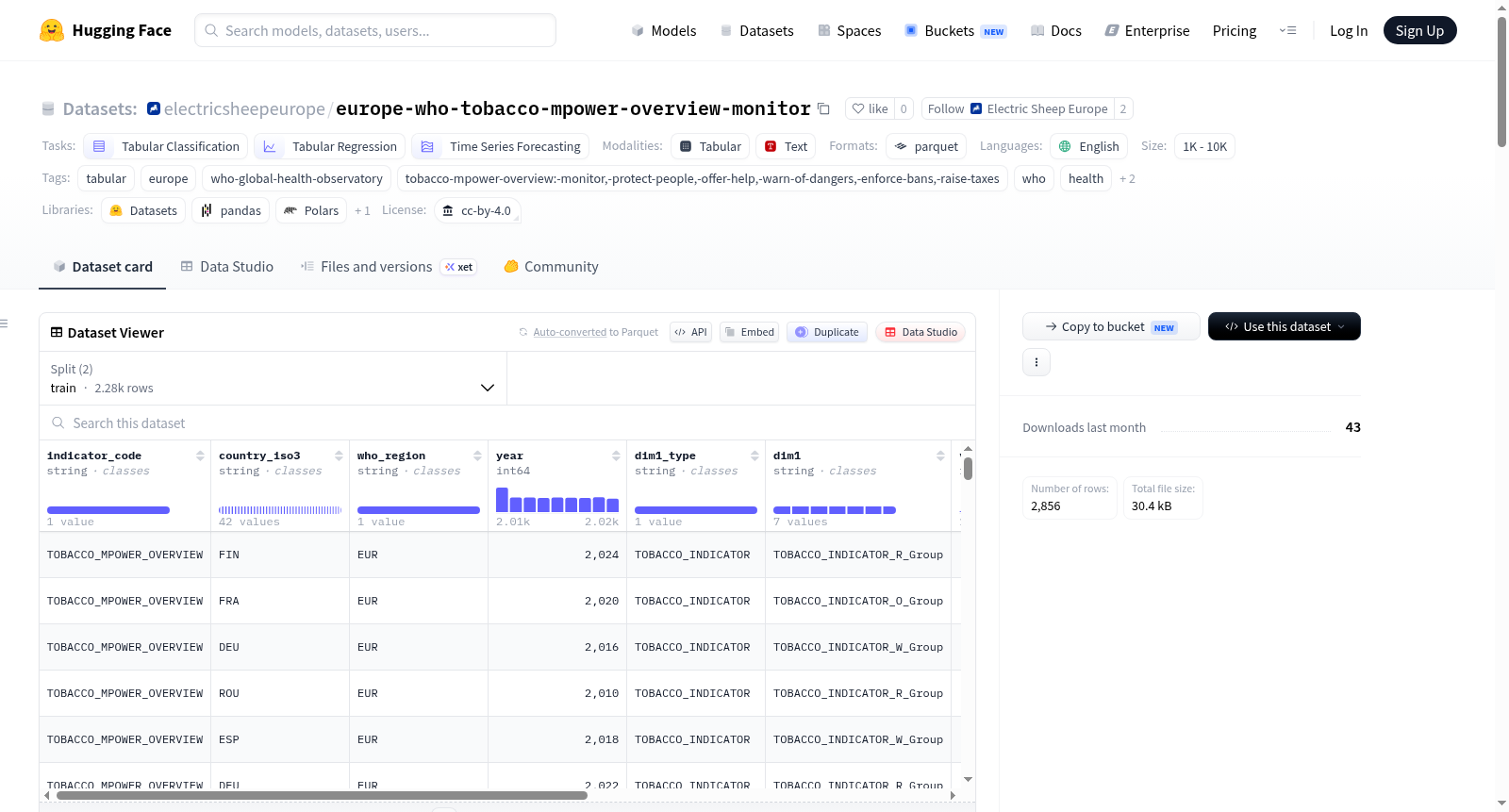Sort the indicator_code column
This screenshot has height=812, width=1509.
[200, 456]
